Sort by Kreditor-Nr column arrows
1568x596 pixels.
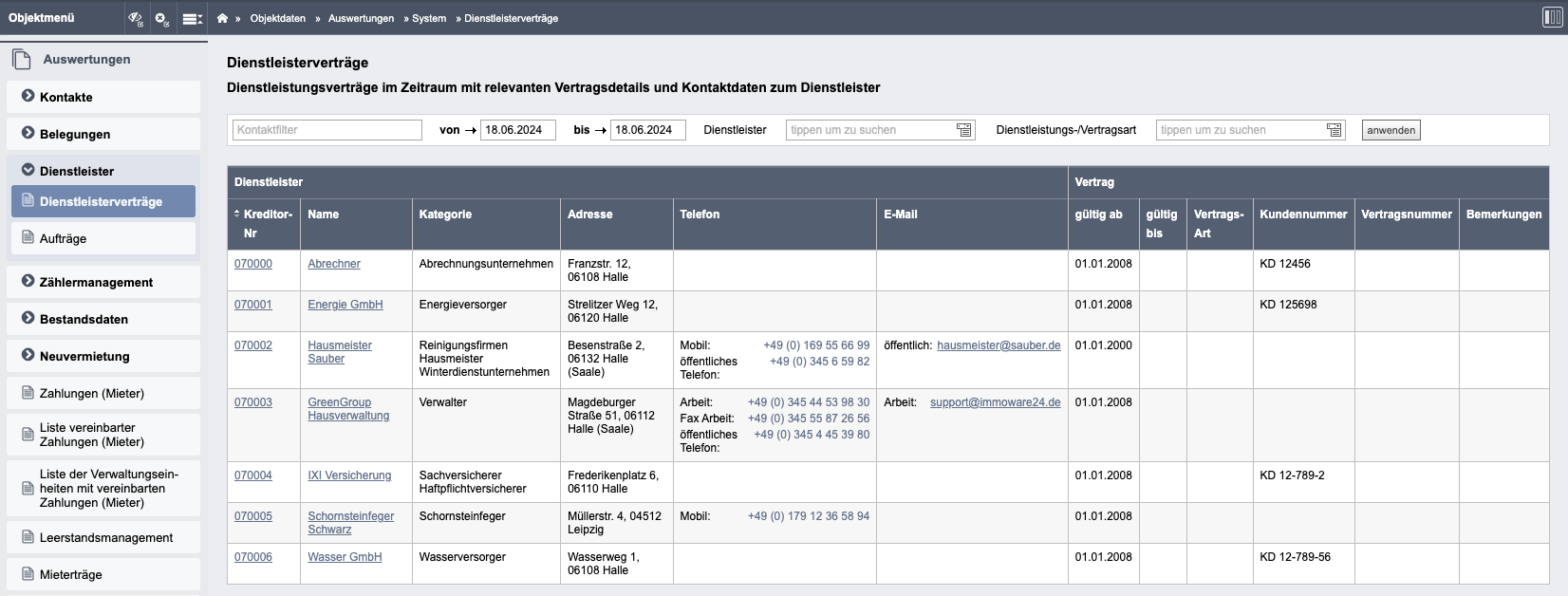237,214
